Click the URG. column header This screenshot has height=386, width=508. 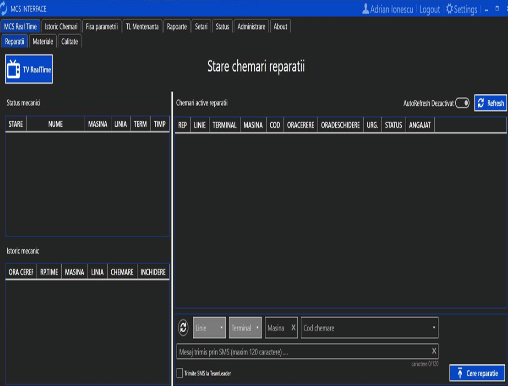point(372,125)
